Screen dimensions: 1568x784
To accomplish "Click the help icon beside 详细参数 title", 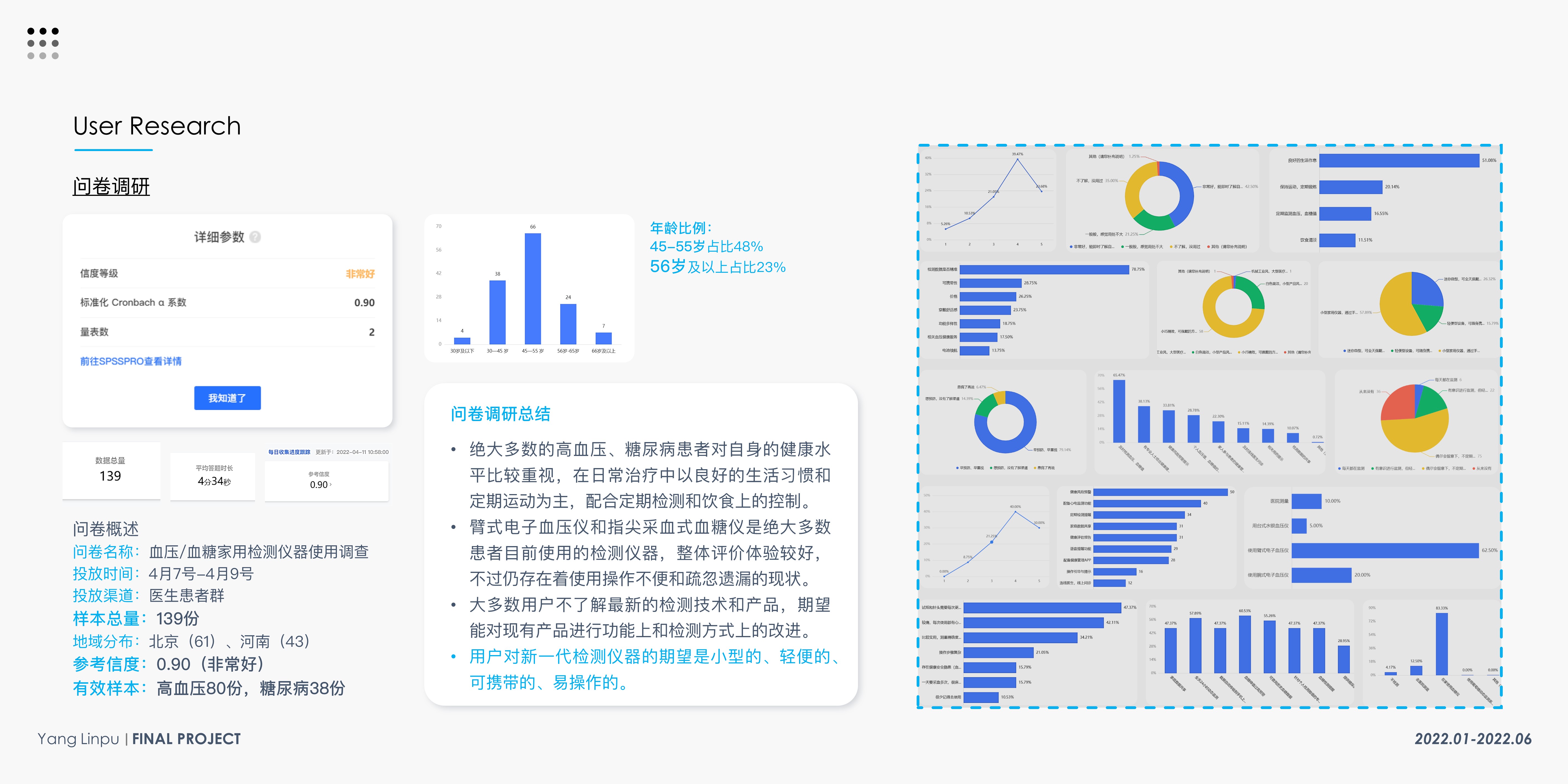I will tap(255, 237).
